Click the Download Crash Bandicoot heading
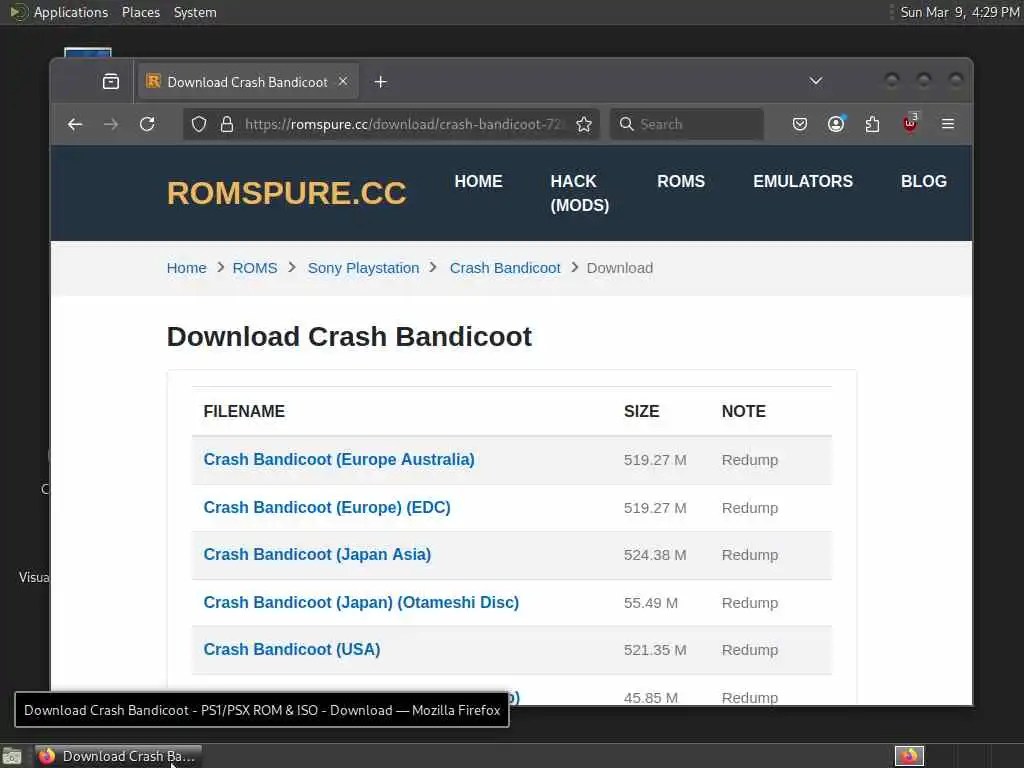The image size is (1024, 768). (349, 337)
